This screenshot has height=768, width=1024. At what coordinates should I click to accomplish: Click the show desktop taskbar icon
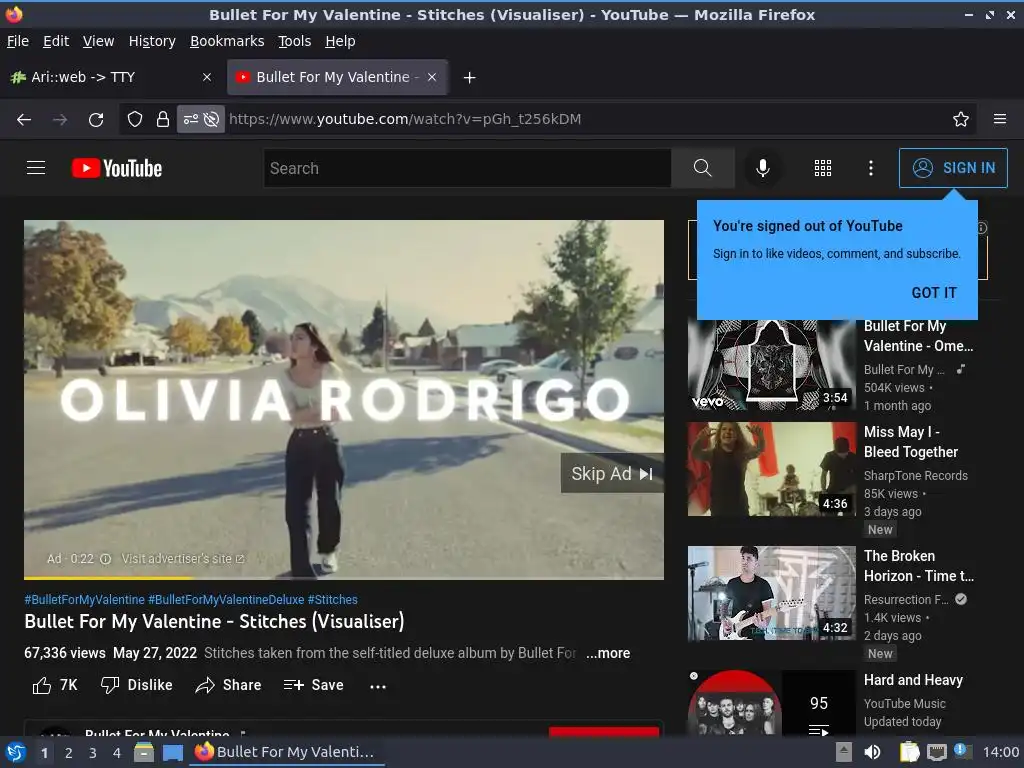[172, 752]
